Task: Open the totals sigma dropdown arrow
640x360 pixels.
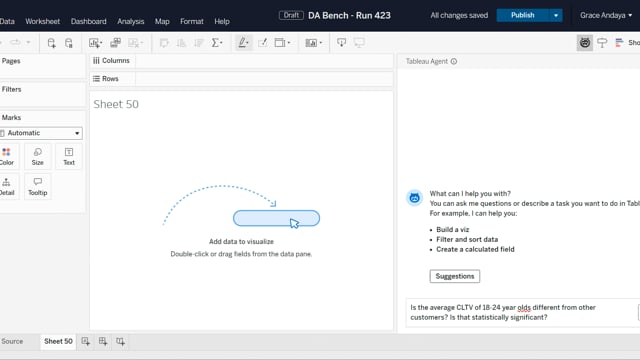Action: pos(222,43)
